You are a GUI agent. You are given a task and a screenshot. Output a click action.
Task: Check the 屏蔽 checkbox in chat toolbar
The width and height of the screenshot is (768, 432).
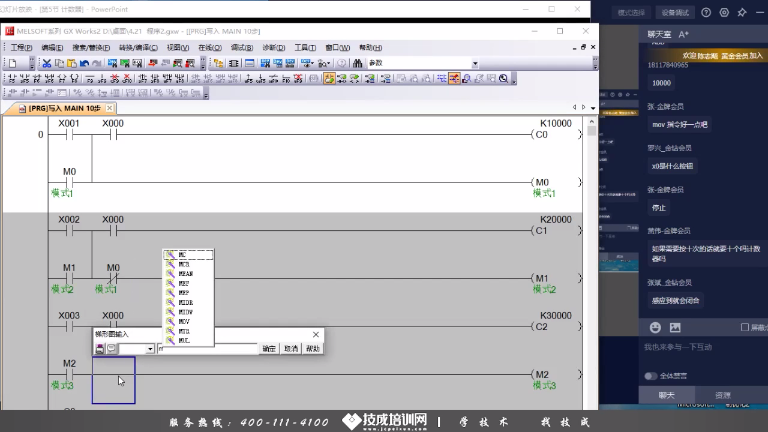pos(745,327)
